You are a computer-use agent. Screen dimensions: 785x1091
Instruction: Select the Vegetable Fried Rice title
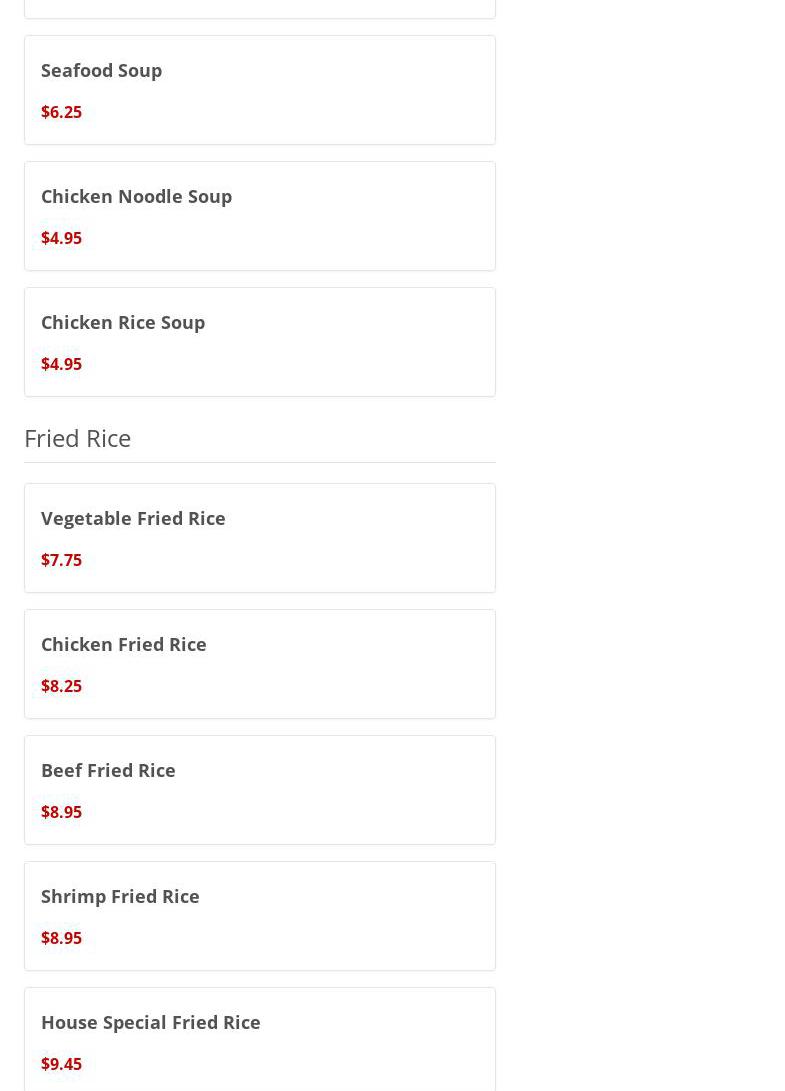133,518
